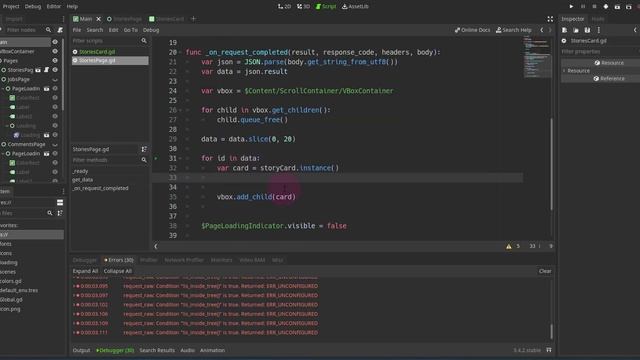The height and width of the screenshot is (360, 640).
Task: Open the script attached to StoriesPage node
Action: [47, 70]
